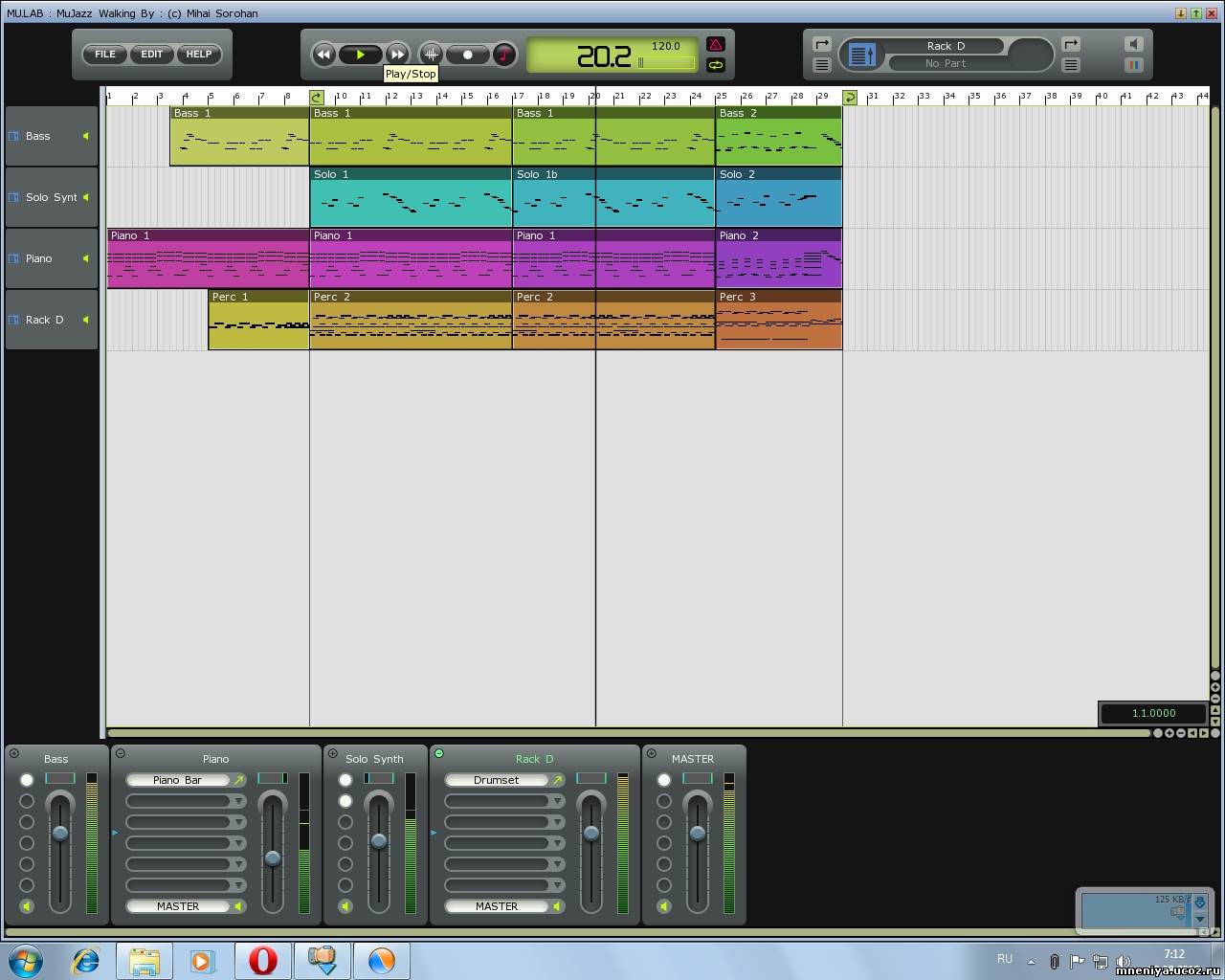This screenshot has width=1225, height=980.
Task: Open the Windows Start menu
Action: click(26, 960)
